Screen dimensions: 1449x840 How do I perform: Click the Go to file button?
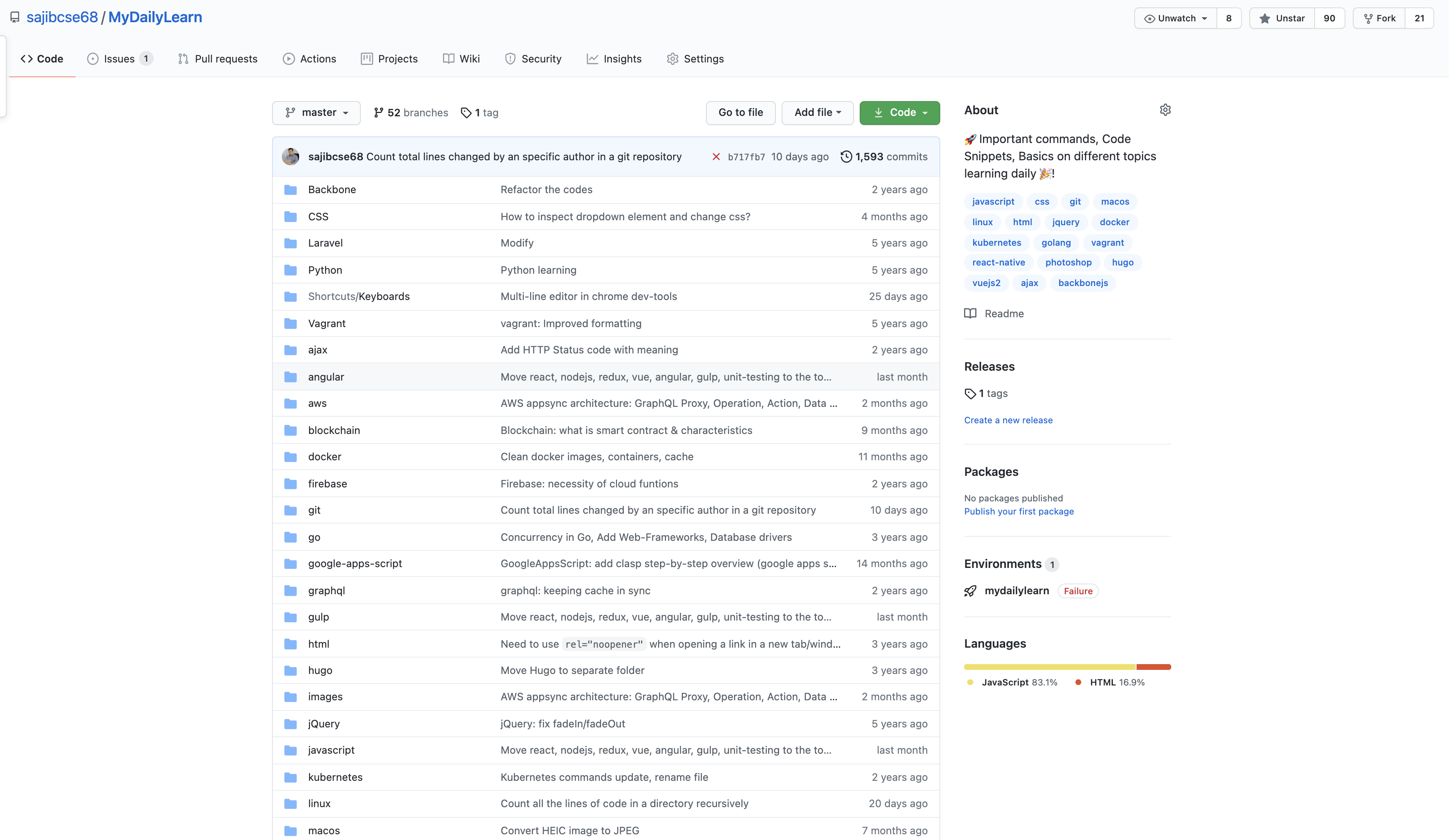coord(741,113)
